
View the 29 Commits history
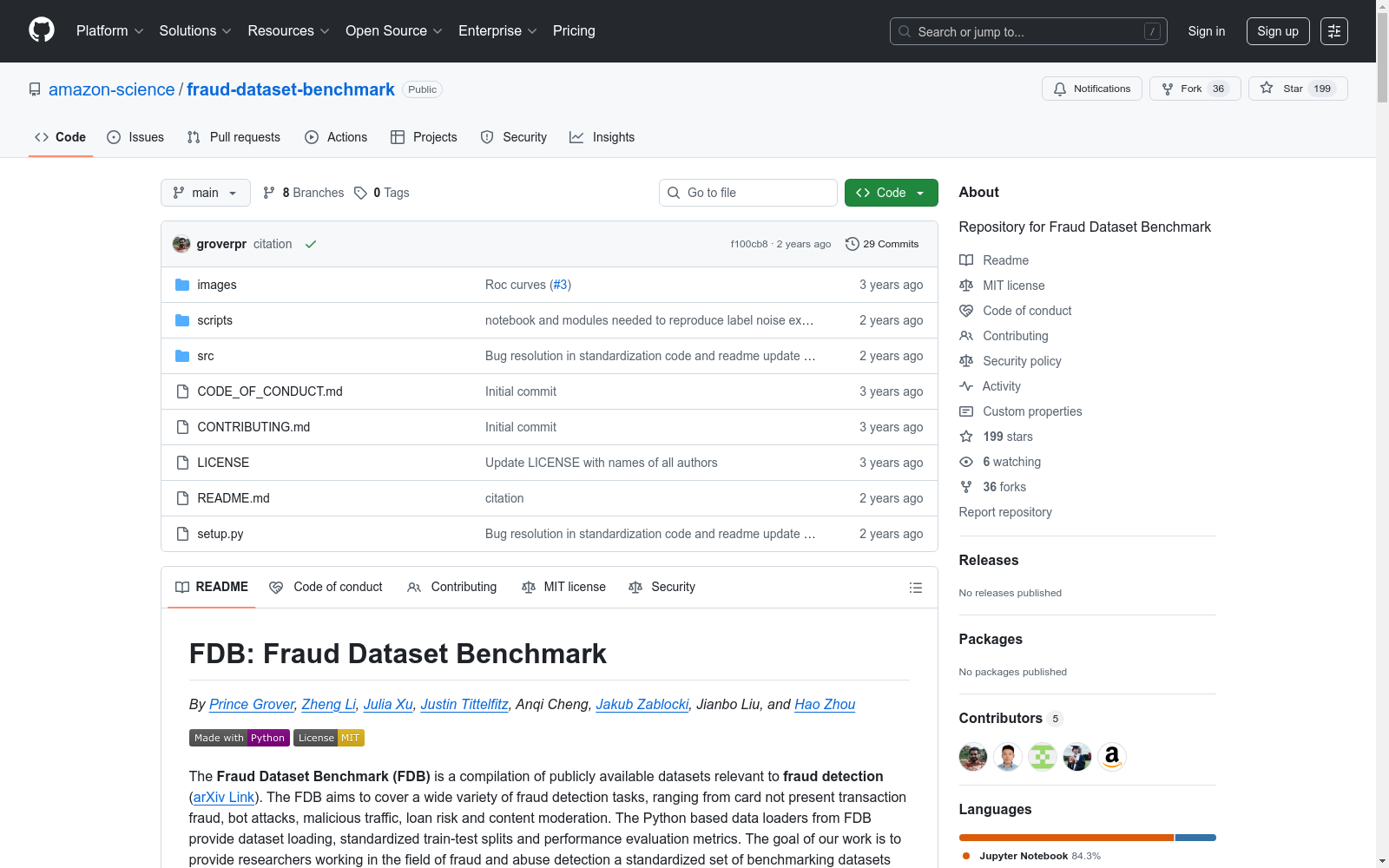coord(882,244)
